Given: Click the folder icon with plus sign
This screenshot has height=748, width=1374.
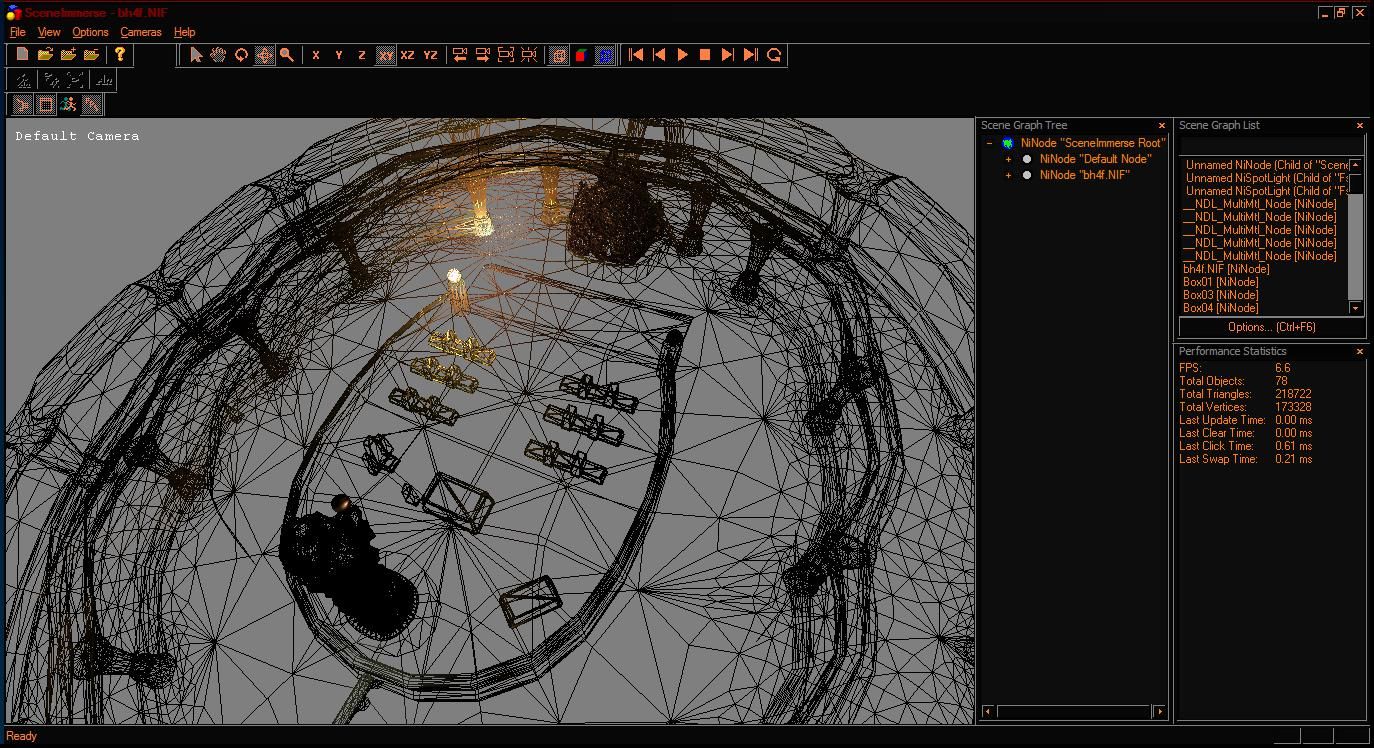Looking at the screenshot, I should pyautogui.click(x=68, y=55).
